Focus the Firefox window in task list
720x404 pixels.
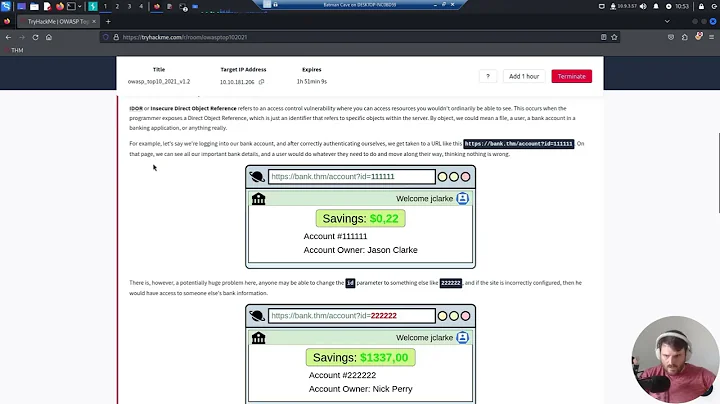click(157, 6)
